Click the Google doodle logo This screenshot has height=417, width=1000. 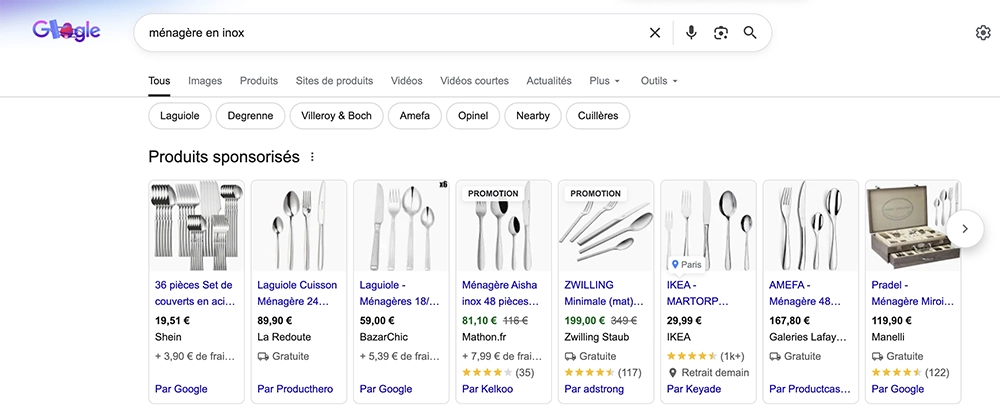(66, 31)
